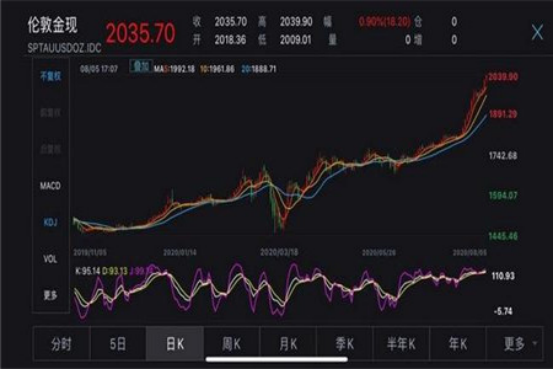Close the chart with the X icon
Screen dimensions: 554x369
537,32
